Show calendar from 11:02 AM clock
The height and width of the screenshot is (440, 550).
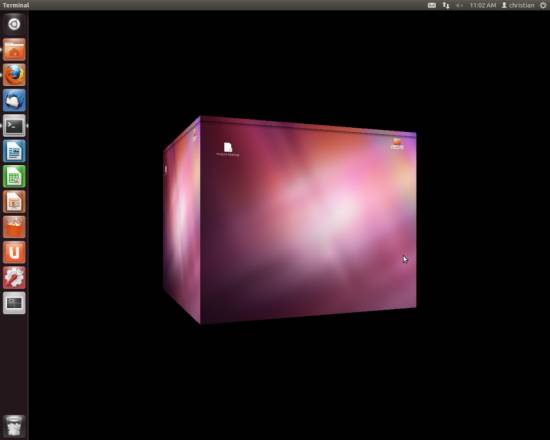click(483, 5)
